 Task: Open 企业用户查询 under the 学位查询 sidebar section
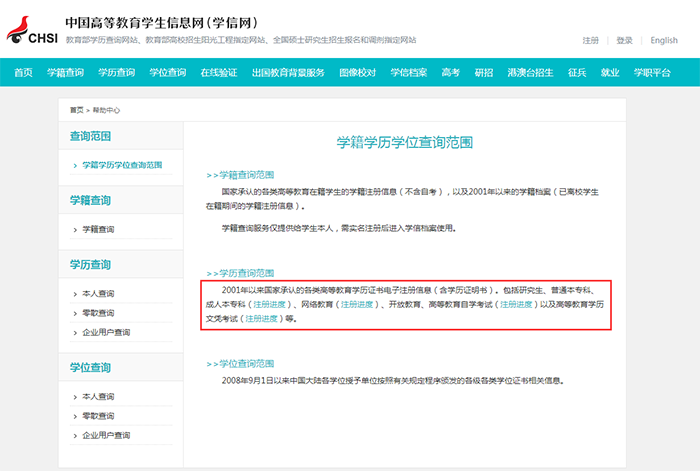106,434
